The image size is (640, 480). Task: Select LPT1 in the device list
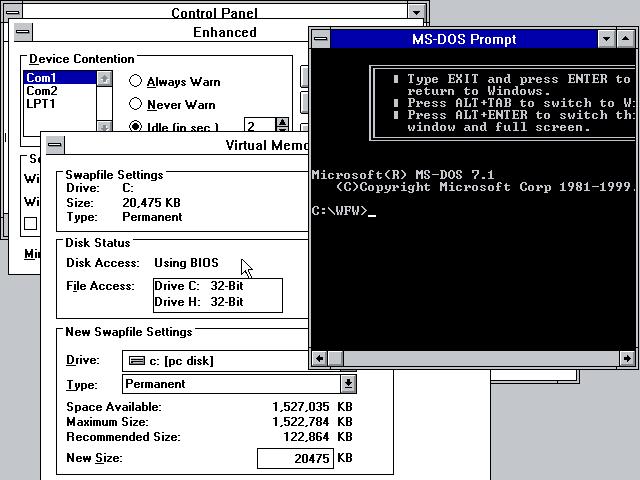click(60, 104)
